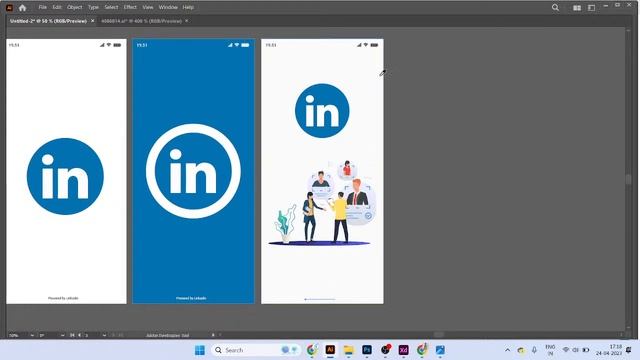Open the Window menu
The height and width of the screenshot is (360, 640).
tap(168, 7)
